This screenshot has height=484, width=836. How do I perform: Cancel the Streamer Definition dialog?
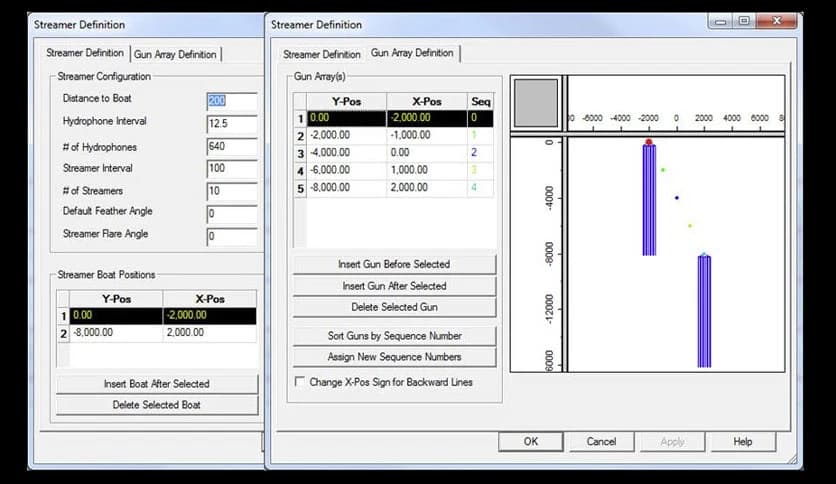[x=601, y=441]
